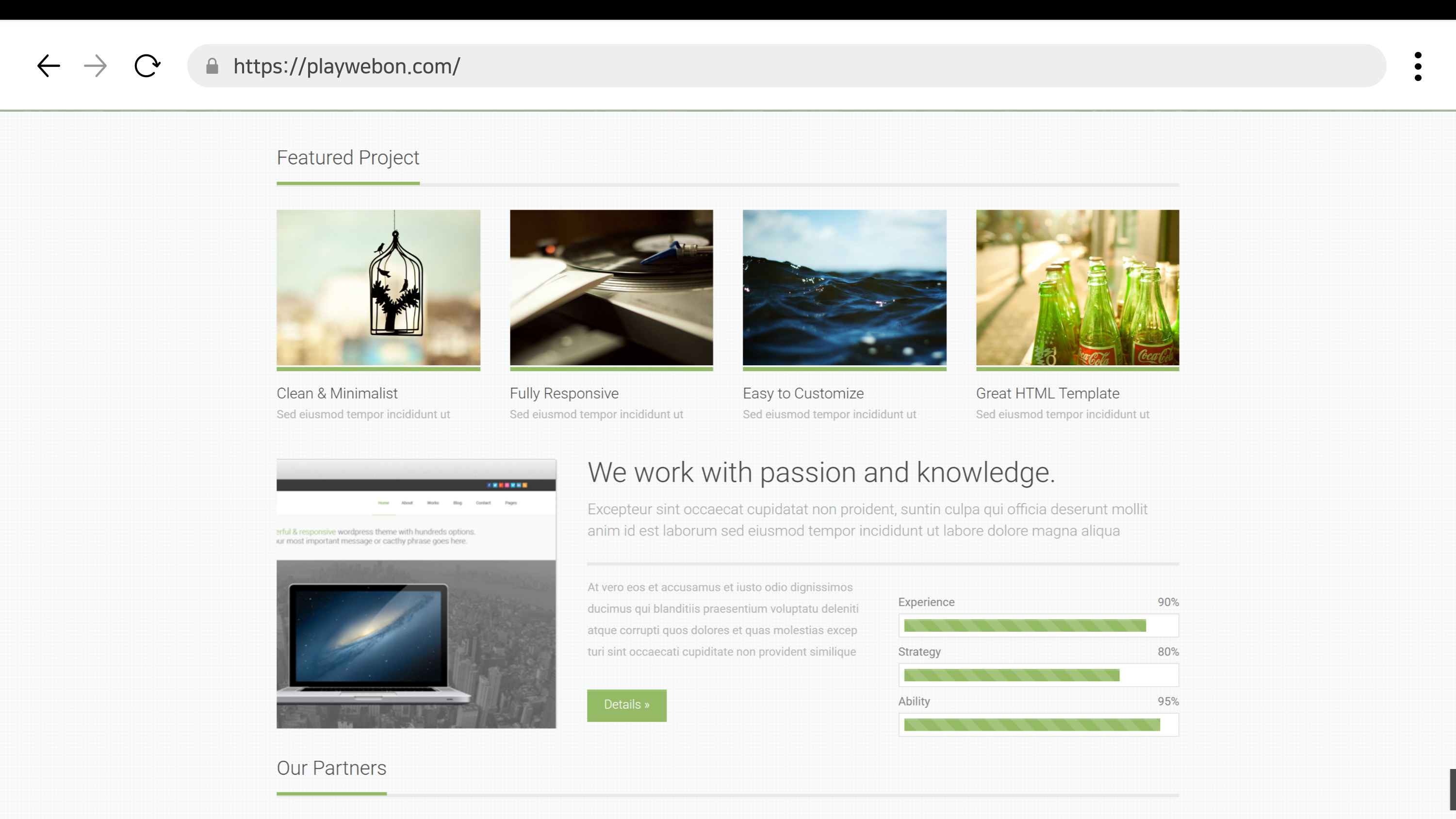Click the padlock security icon
Image resolution: width=1456 pixels, height=819 pixels.
coord(212,66)
